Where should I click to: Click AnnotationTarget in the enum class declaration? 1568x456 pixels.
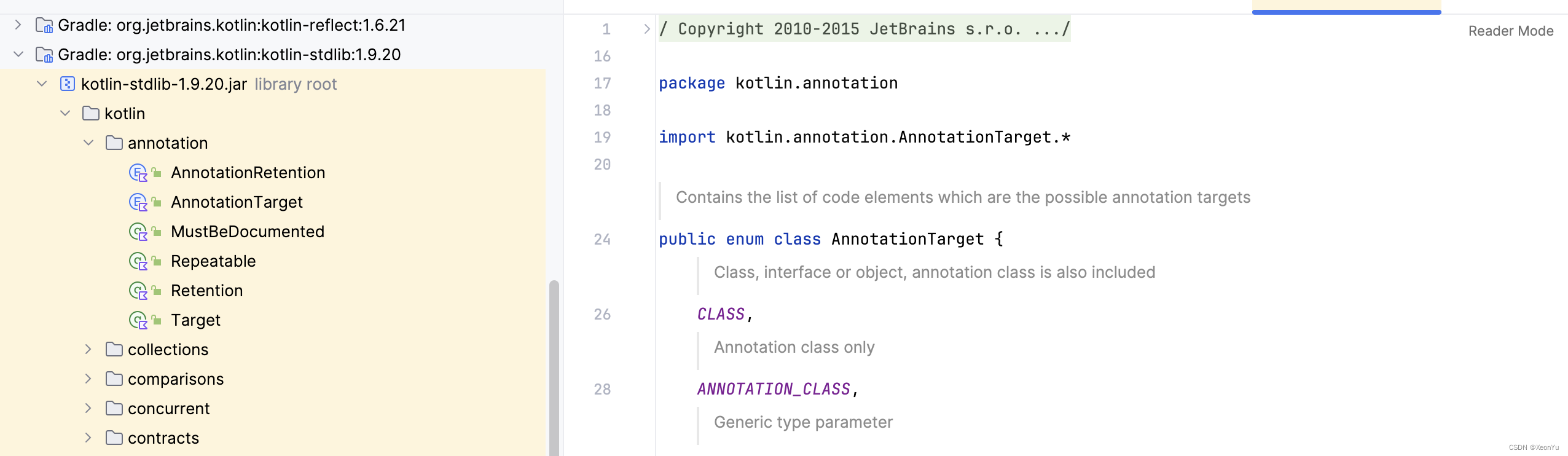(907, 239)
